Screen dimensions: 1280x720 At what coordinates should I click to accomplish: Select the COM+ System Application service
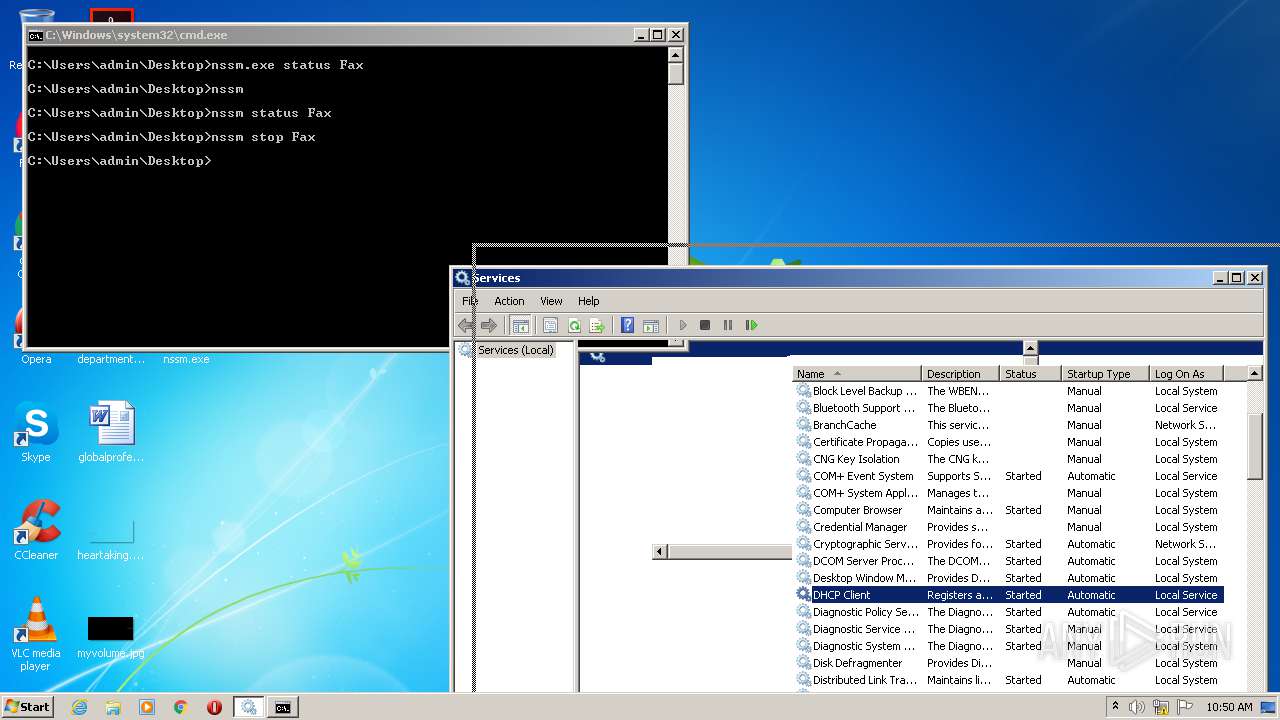coord(1009,493)
